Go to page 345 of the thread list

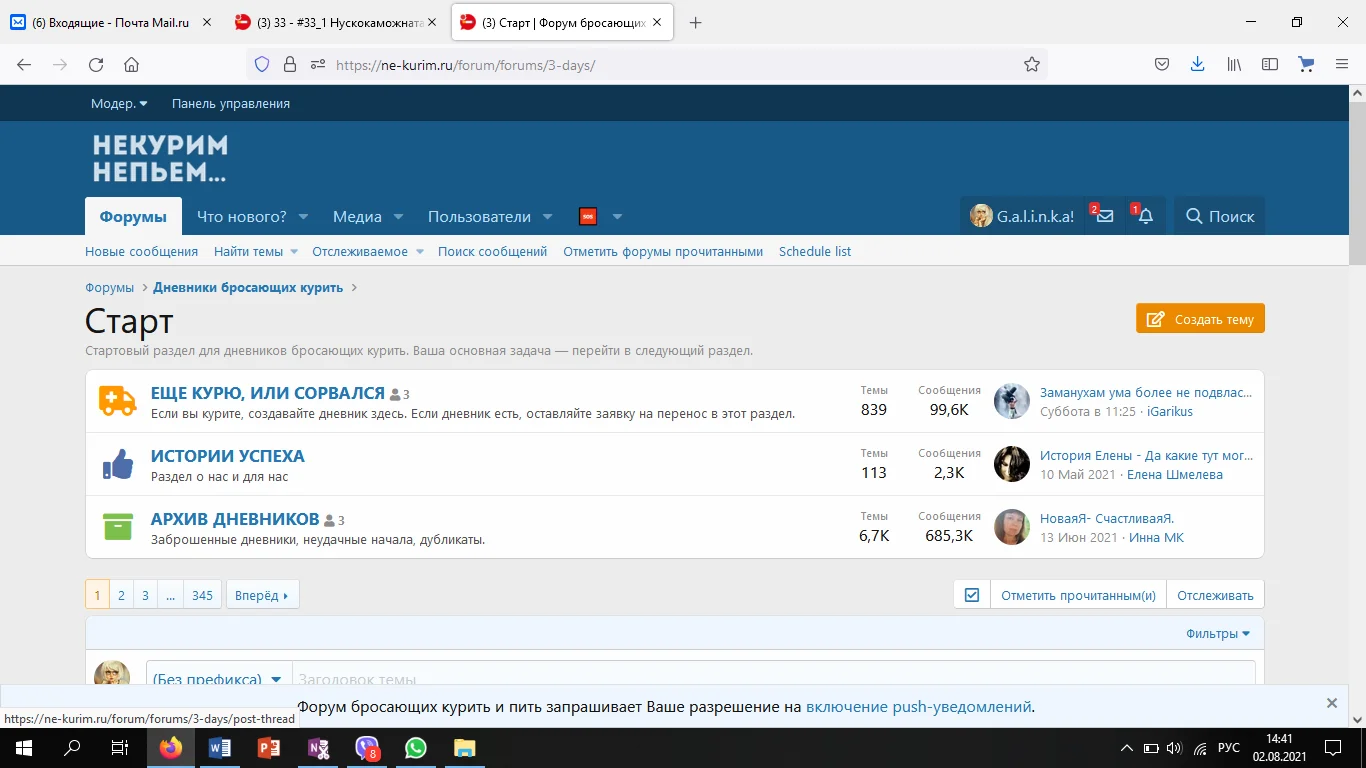(x=202, y=595)
